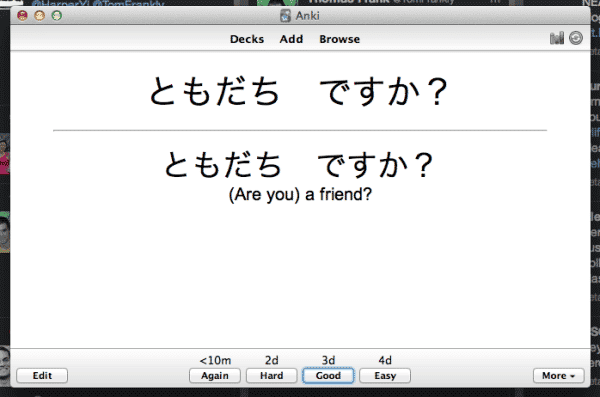Answer the card with Again
This screenshot has width=600, height=397.
click(215, 376)
